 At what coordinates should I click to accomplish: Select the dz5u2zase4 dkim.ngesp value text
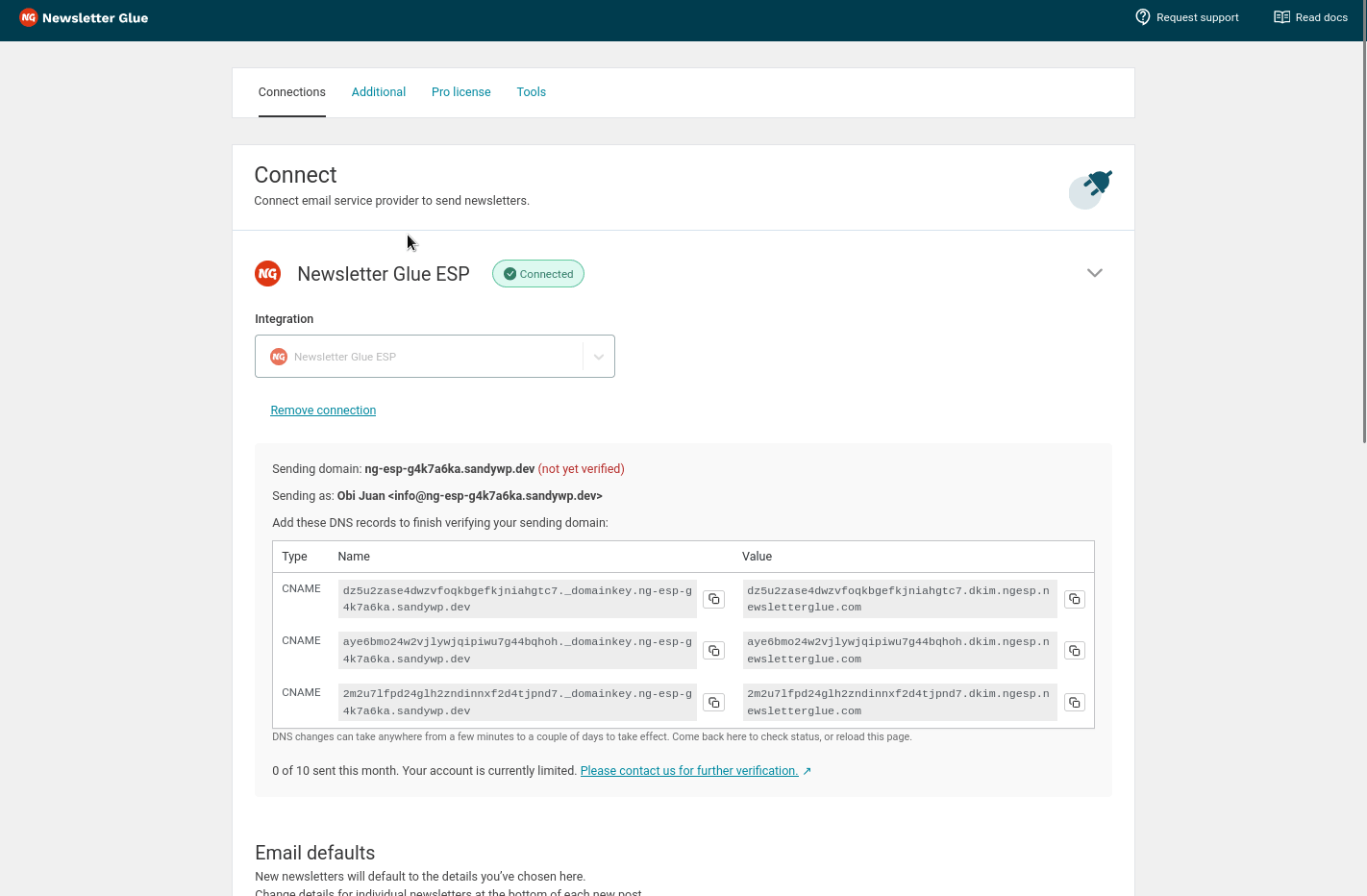pyautogui.click(x=900, y=599)
